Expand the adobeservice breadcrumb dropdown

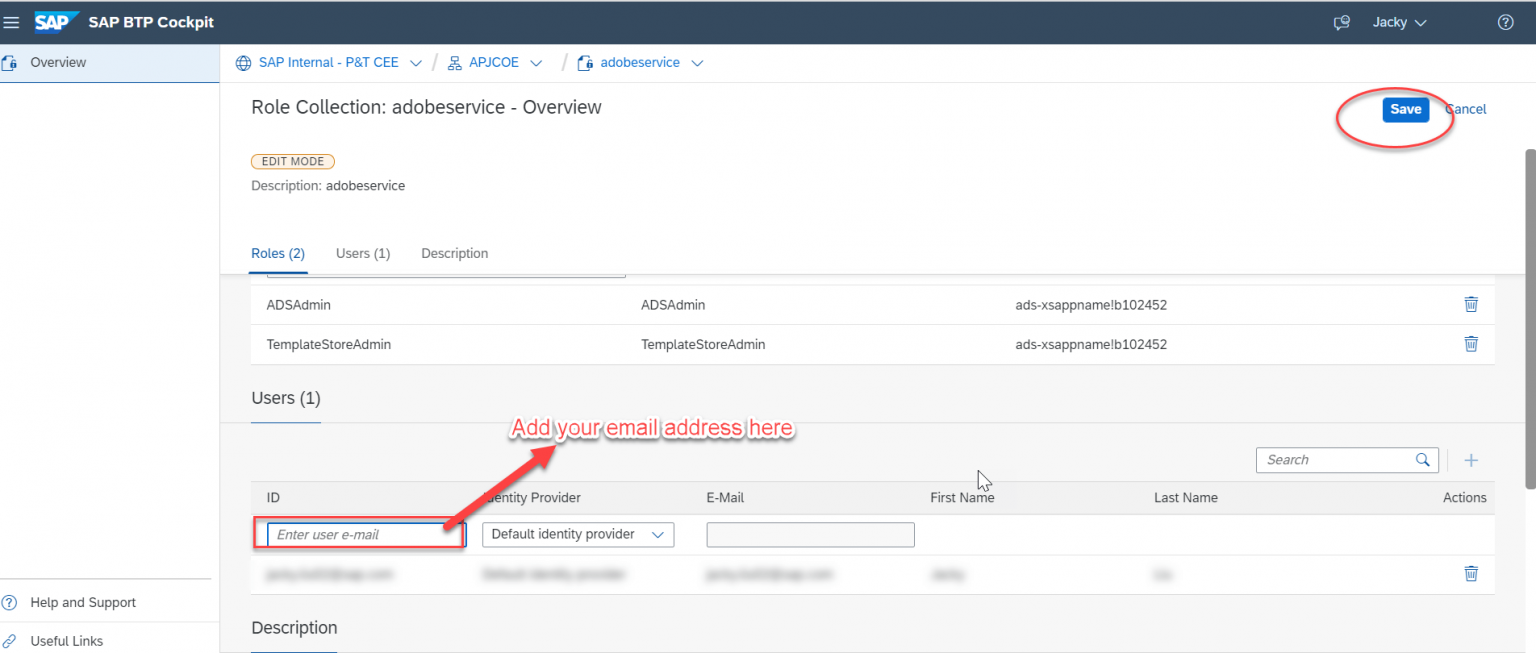click(696, 62)
